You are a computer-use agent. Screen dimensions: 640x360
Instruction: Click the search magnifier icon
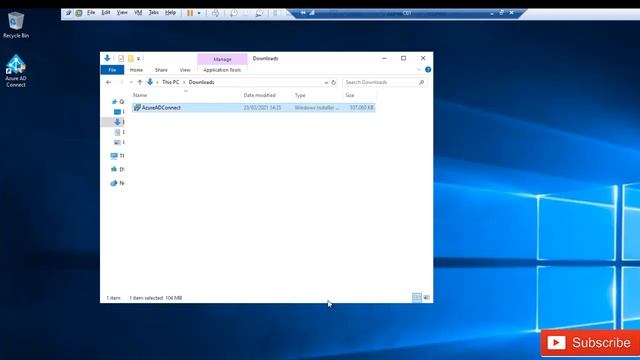point(422,82)
